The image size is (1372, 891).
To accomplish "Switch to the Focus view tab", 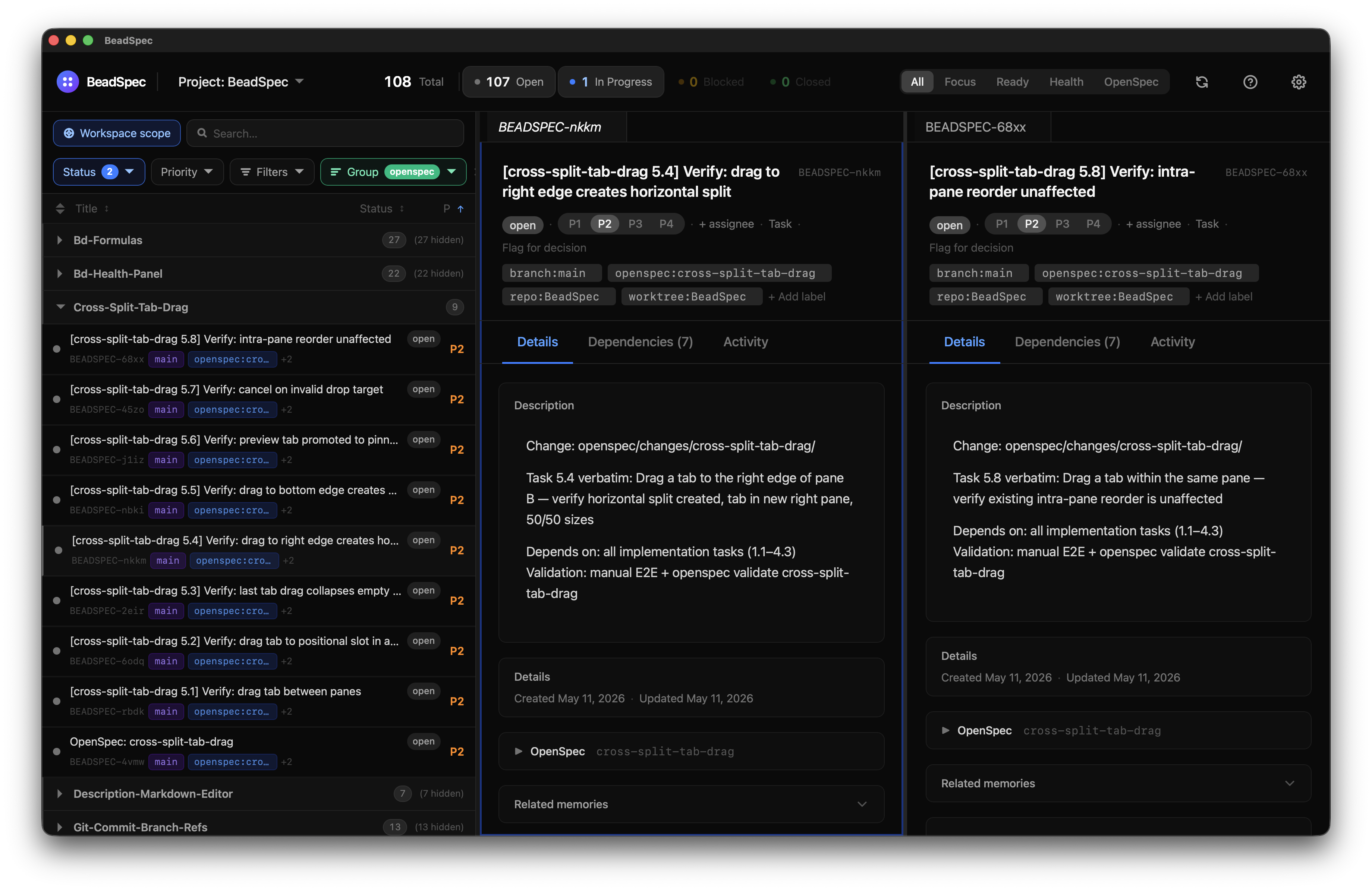I will tap(960, 82).
